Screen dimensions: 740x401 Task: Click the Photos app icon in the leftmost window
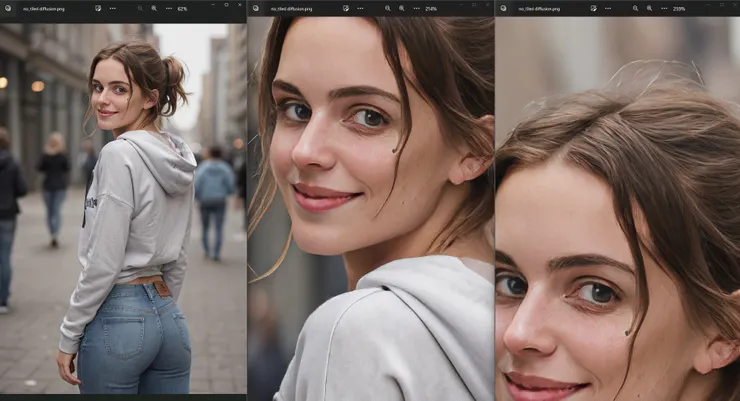9,8
